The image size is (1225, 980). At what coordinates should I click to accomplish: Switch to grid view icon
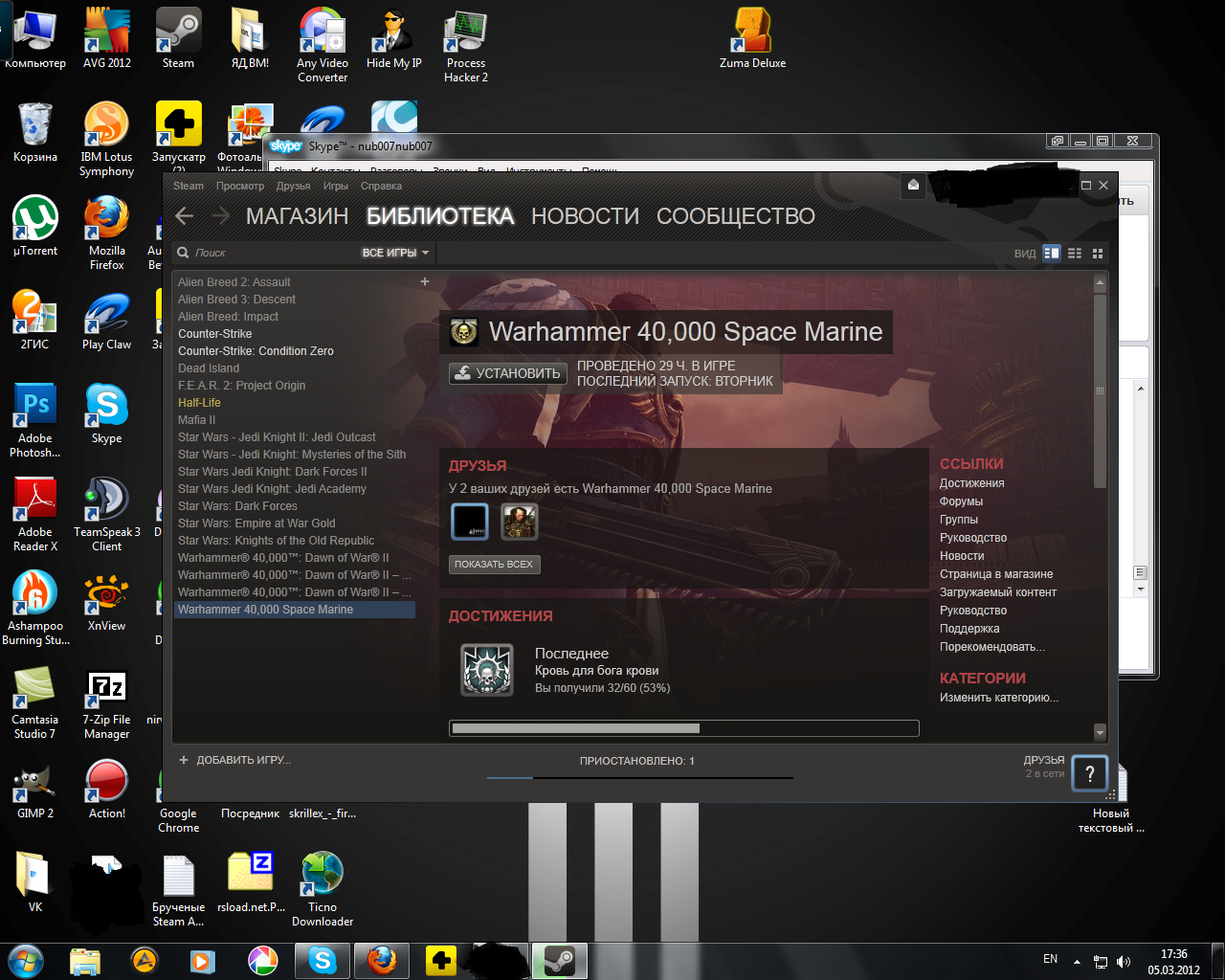click(1098, 253)
